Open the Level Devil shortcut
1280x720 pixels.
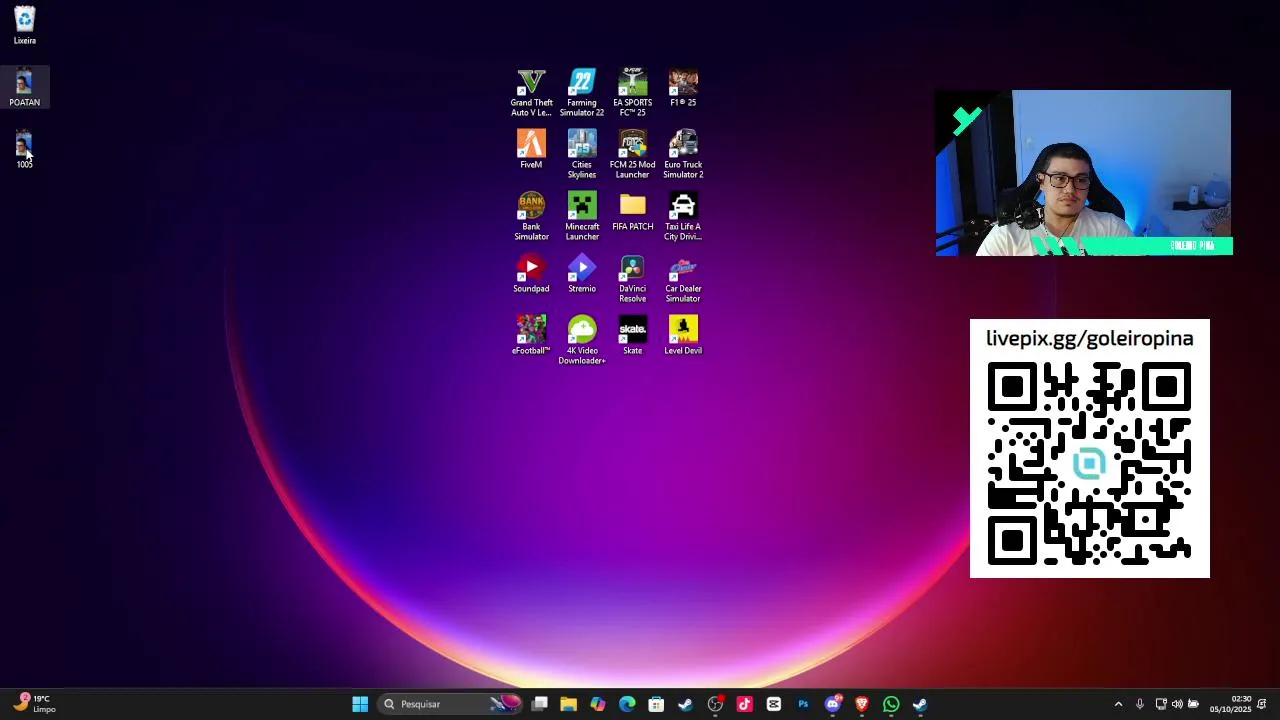click(683, 336)
